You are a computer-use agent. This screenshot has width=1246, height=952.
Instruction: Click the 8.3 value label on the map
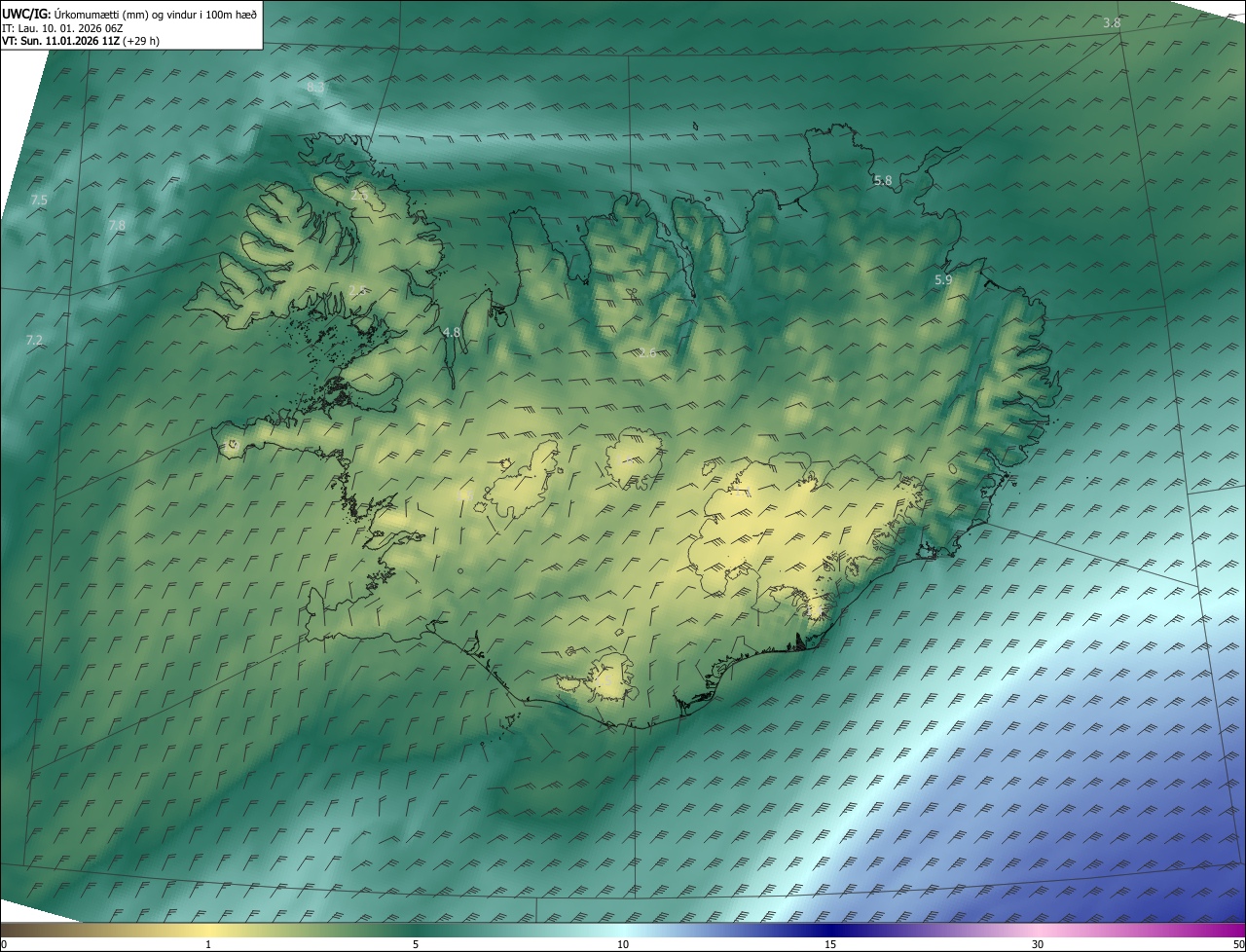coord(315,88)
